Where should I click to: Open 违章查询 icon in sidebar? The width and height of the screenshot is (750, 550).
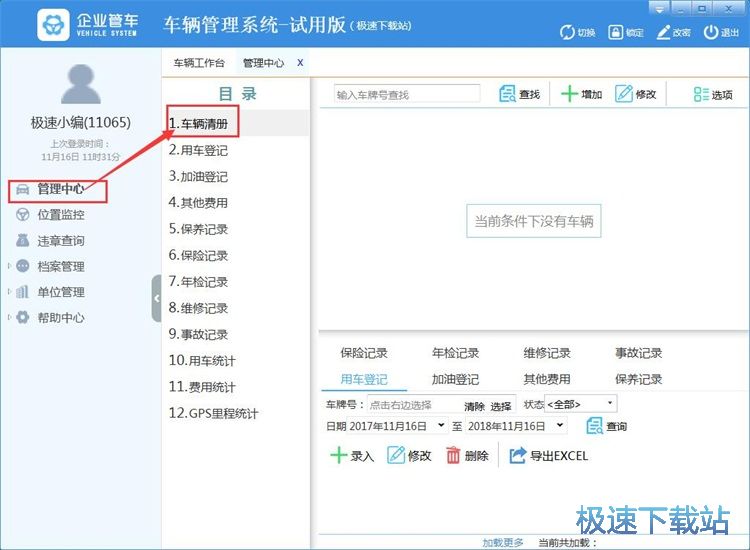click(22, 241)
